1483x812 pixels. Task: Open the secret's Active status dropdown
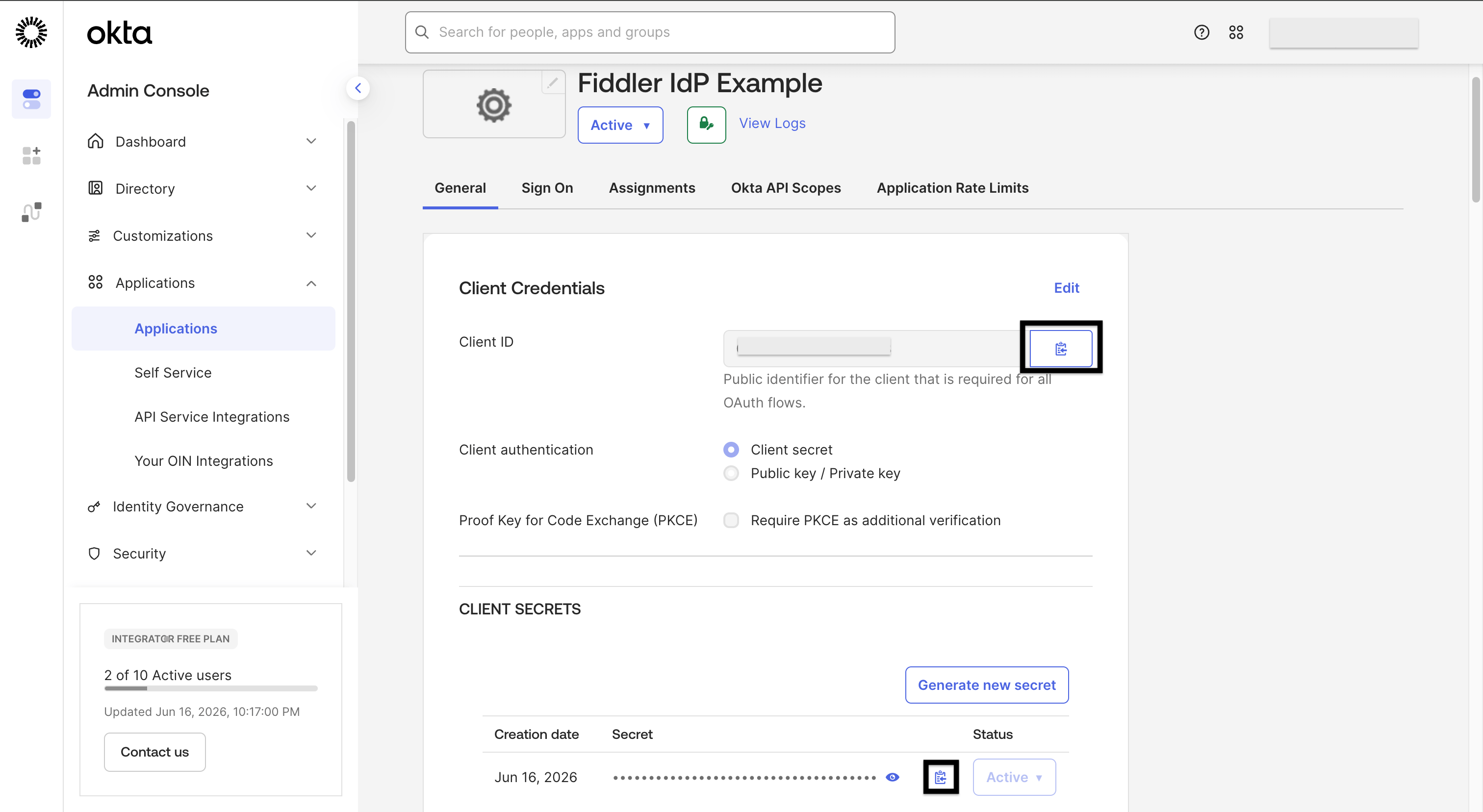1014,777
